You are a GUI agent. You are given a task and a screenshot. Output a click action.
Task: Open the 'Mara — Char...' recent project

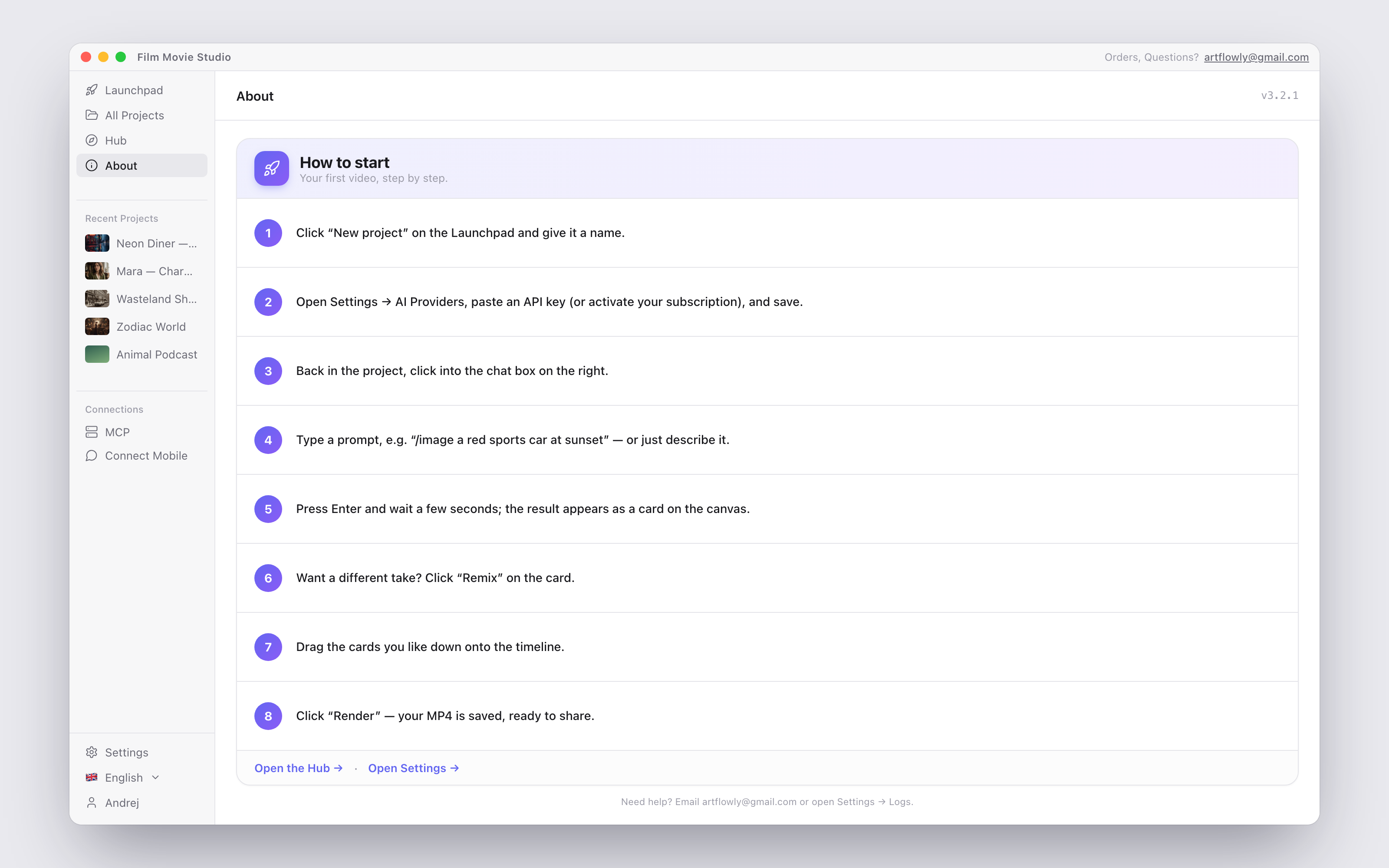pyautogui.click(x=142, y=271)
